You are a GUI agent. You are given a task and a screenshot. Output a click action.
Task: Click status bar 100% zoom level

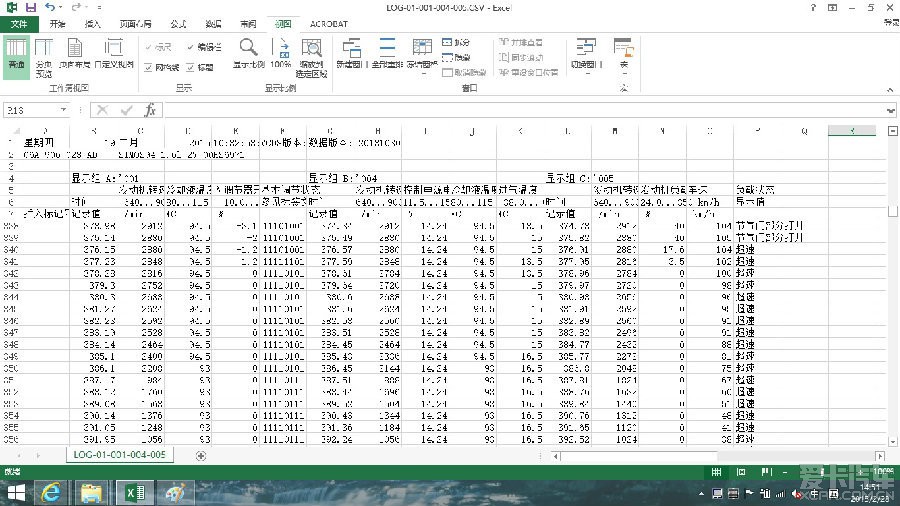[x=883, y=472]
